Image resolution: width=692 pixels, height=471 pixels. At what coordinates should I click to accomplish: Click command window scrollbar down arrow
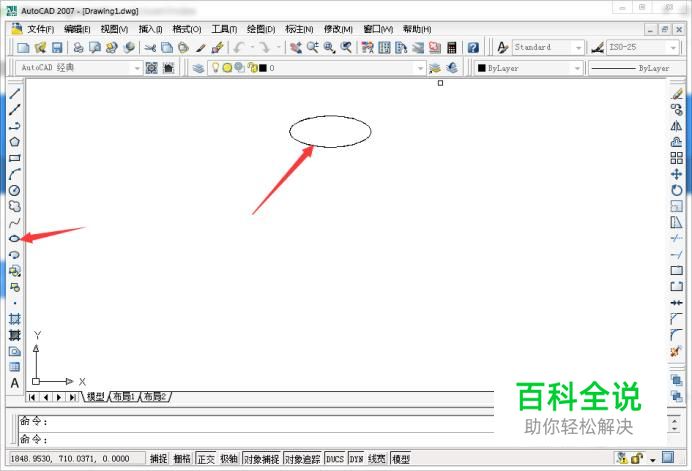click(674, 429)
